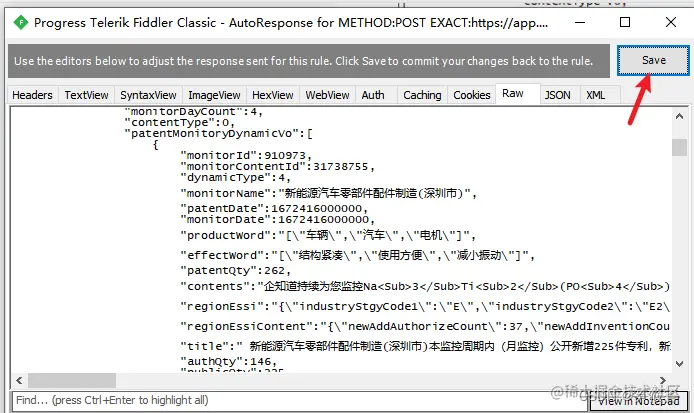Click the "contents" line
694x413 pixels.
pyautogui.click(x=425, y=286)
